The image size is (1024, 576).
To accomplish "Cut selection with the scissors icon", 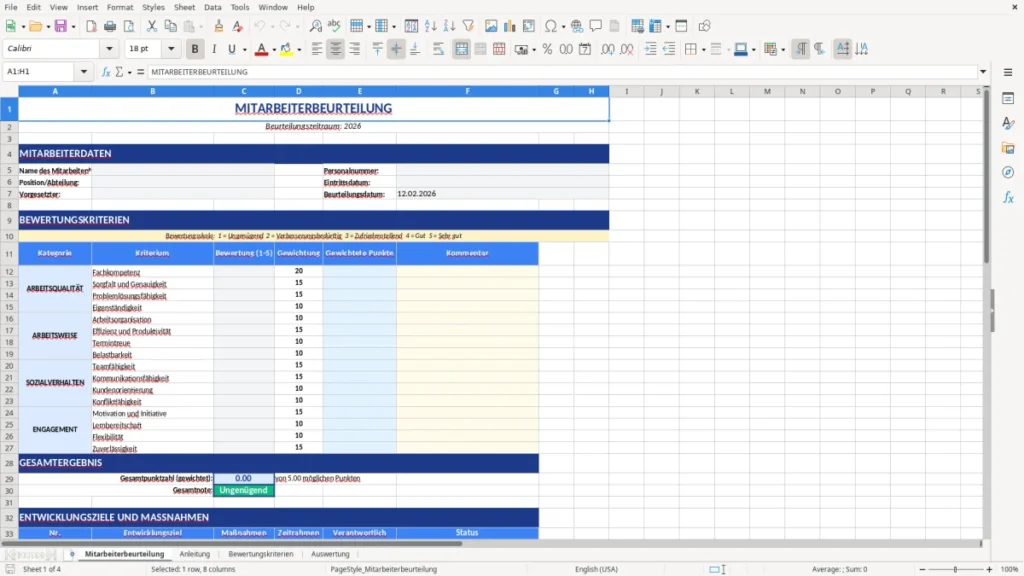I will (x=152, y=26).
